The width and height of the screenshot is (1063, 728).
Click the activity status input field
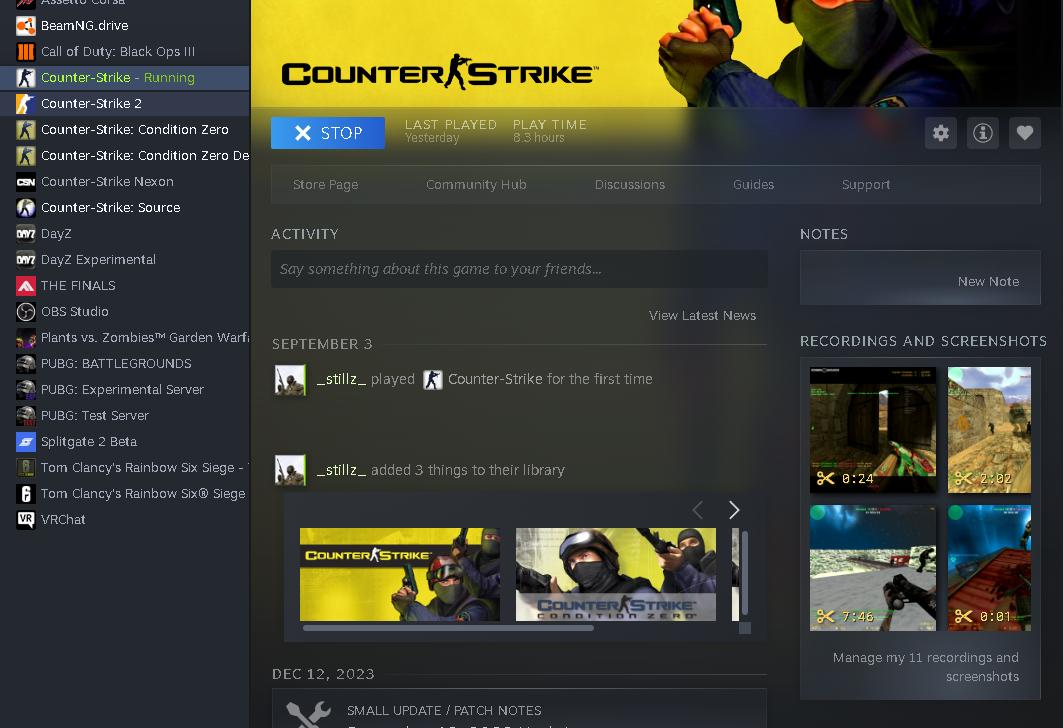[x=519, y=269]
